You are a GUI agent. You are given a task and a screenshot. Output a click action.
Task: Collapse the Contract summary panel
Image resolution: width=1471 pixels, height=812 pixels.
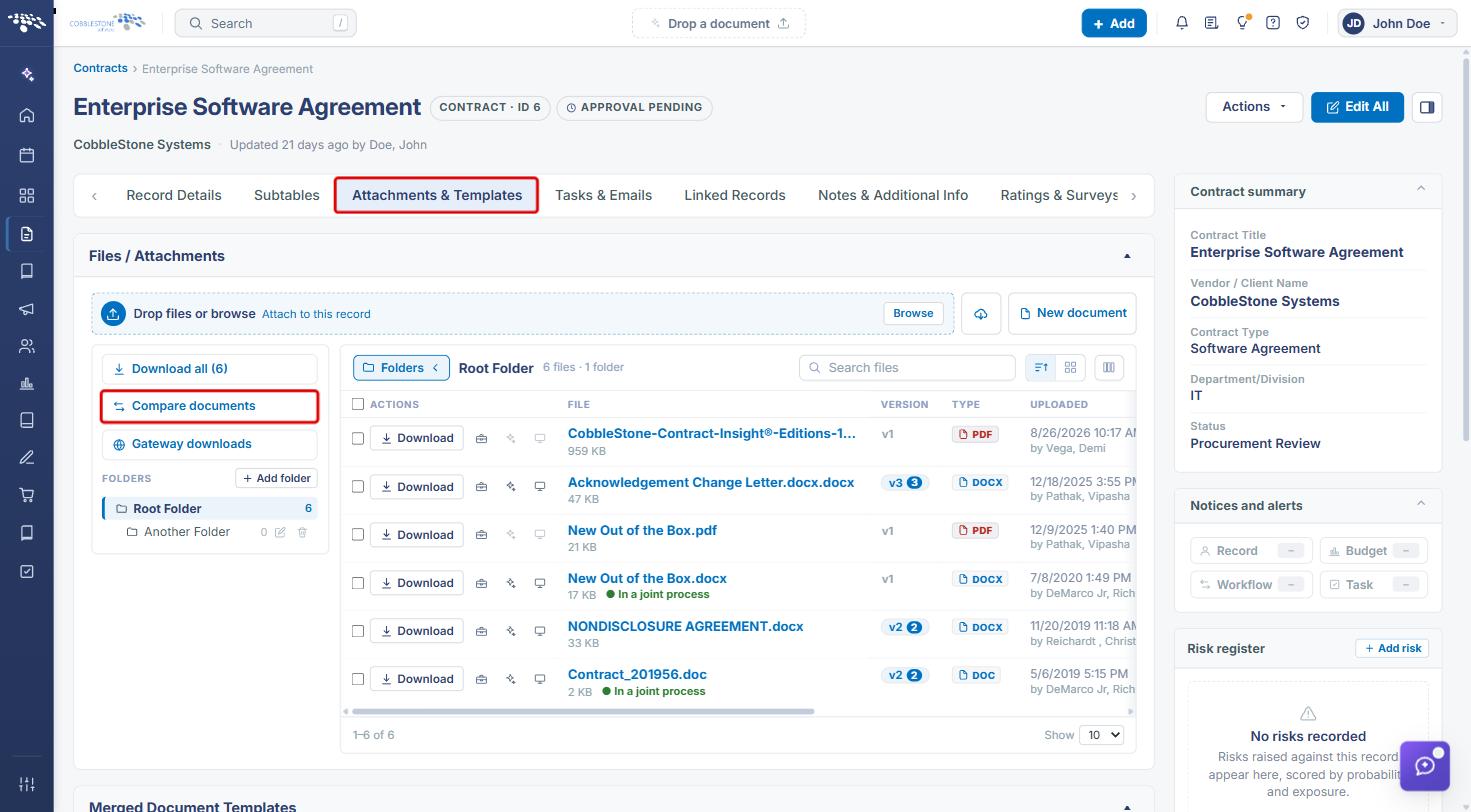pyautogui.click(x=1420, y=189)
